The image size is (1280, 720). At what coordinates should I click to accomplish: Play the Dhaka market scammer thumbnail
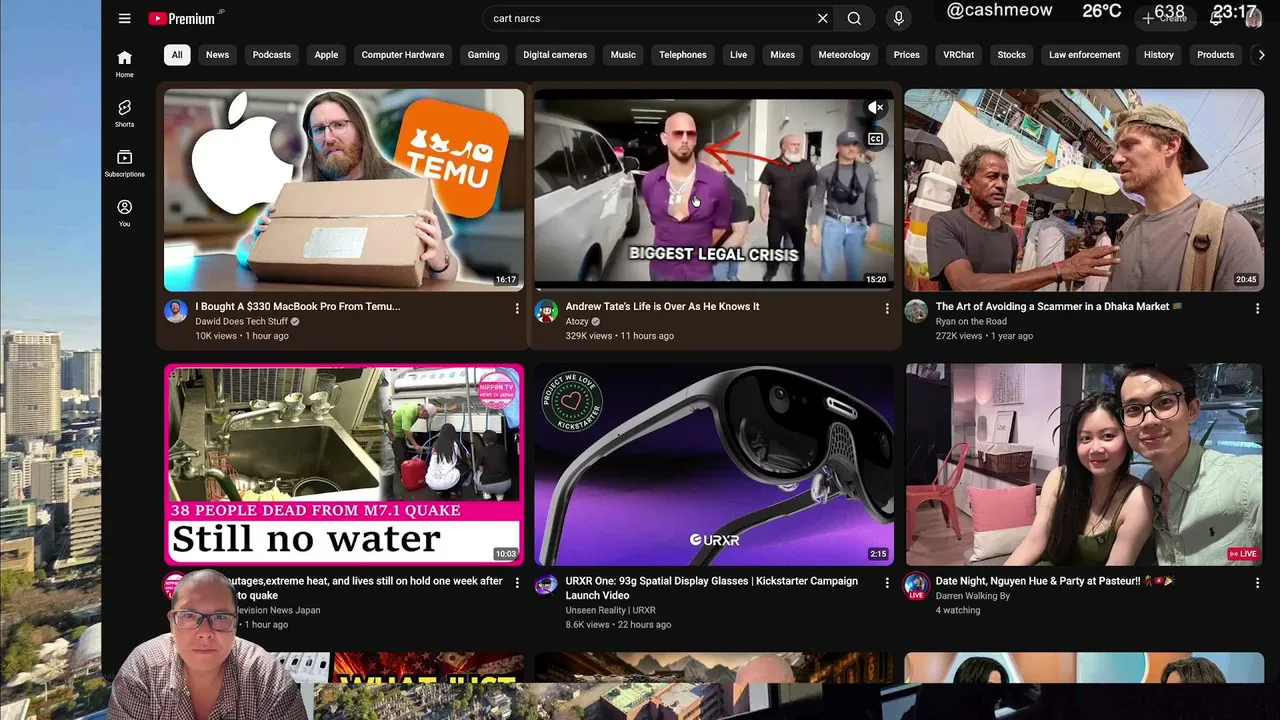click(x=1084, y=190)
